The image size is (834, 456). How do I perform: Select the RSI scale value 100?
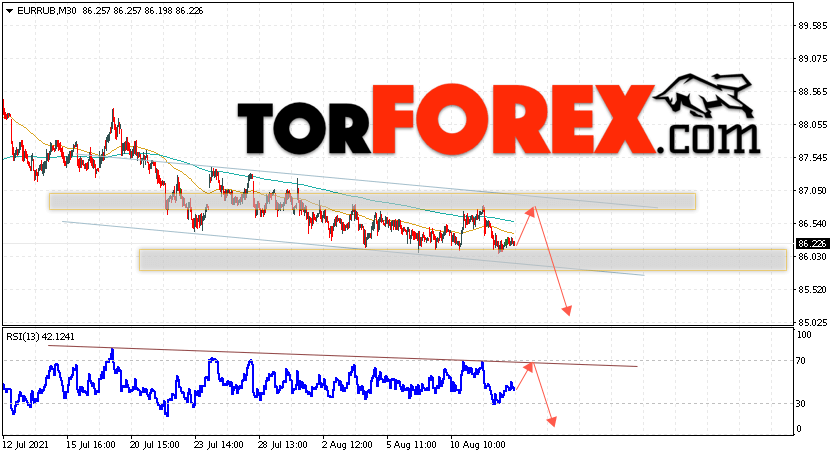(x=805, y=335)
